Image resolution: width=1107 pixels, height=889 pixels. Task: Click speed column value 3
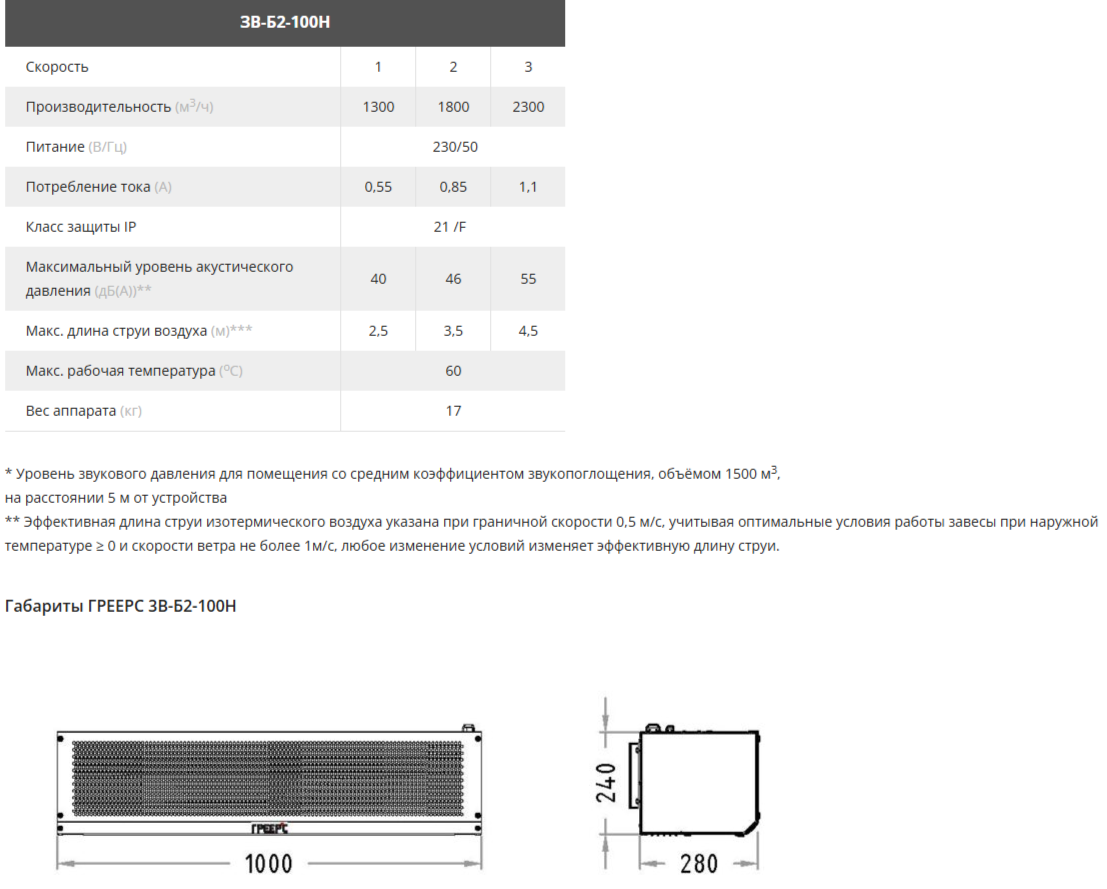[x=528, y=67]
